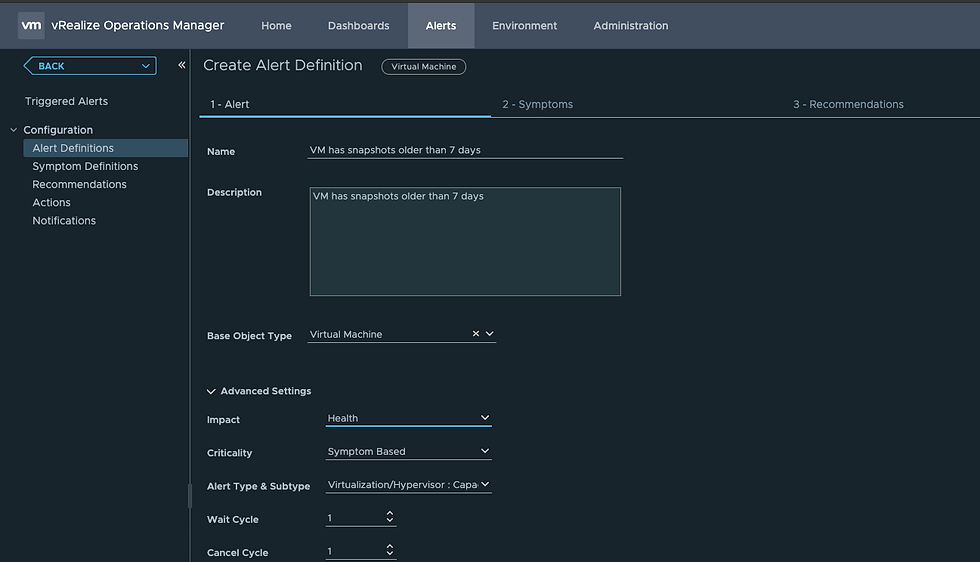980x562 pixels.
Task: Open Triggered Alerts in sidebar
Action: [66, 101]
